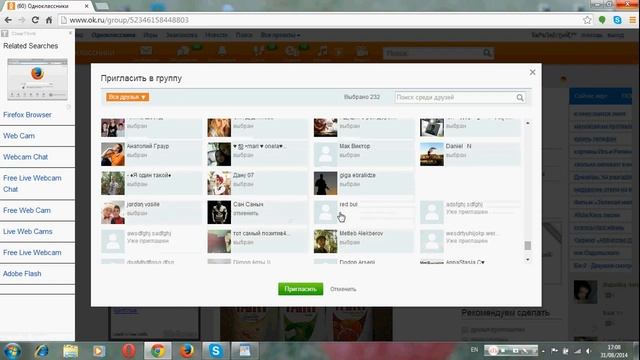Click the cancel link beside invite button
The height and width of the screenshot is (360, 640).
coord(343,289)
